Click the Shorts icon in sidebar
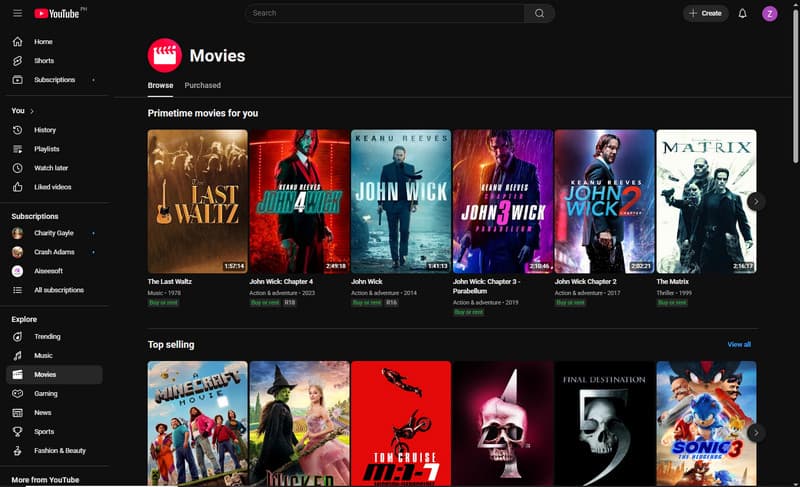This screenshot has height=487, width=800. [x=17, y=61]
